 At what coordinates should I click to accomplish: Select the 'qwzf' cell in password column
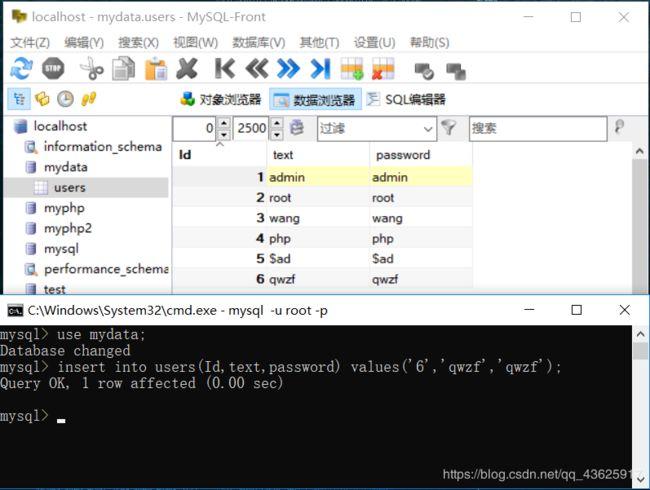[x=421, y=279]
